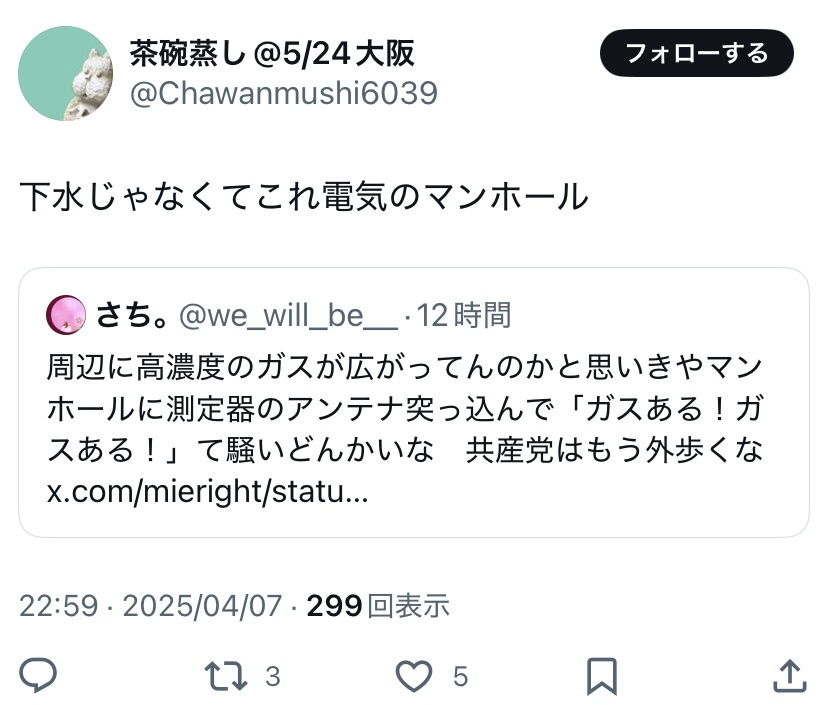Open 茶碗蒸し profile avatar

coord(65,74)
